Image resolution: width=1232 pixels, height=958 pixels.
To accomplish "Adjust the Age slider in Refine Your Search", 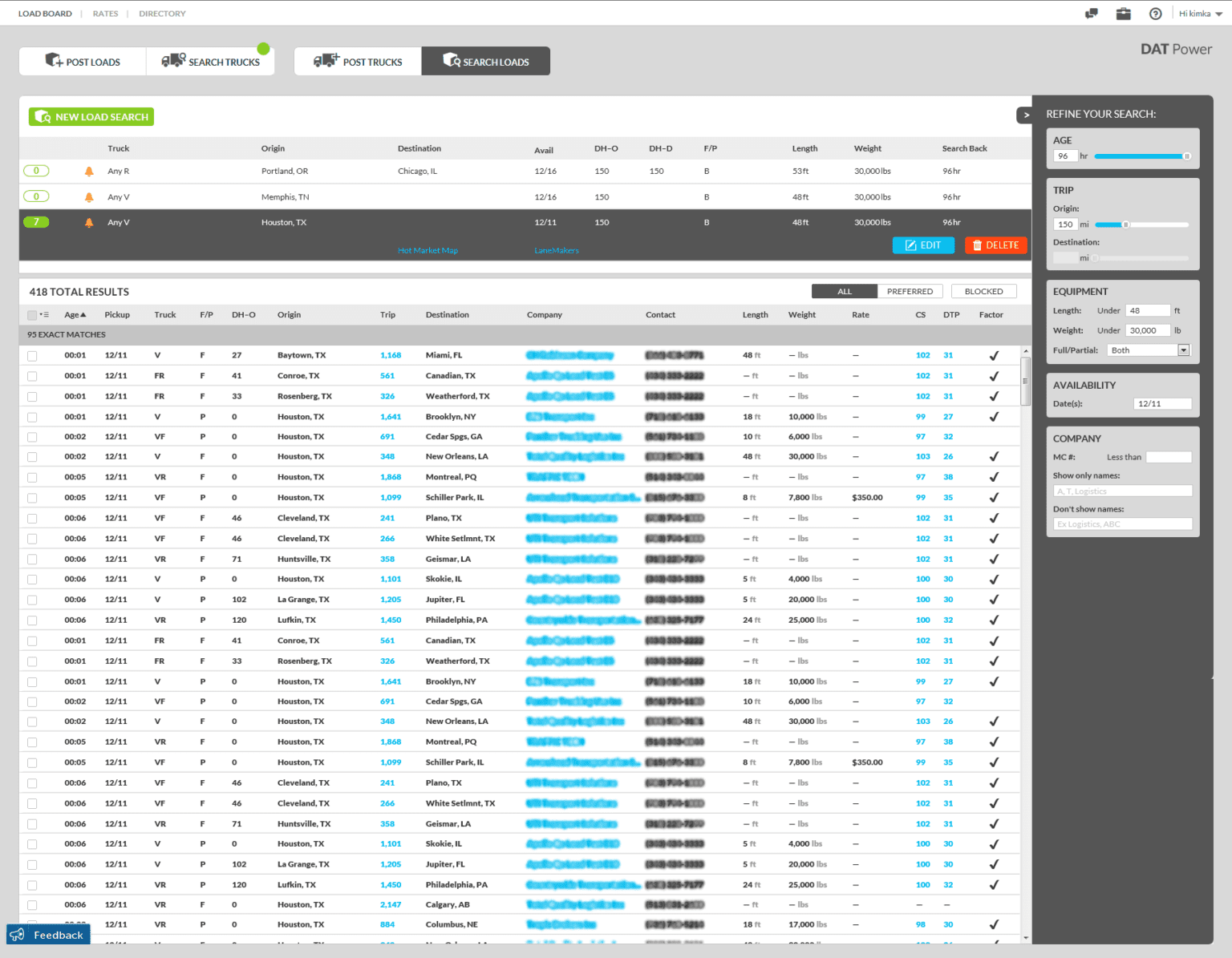I will 1187,156.
